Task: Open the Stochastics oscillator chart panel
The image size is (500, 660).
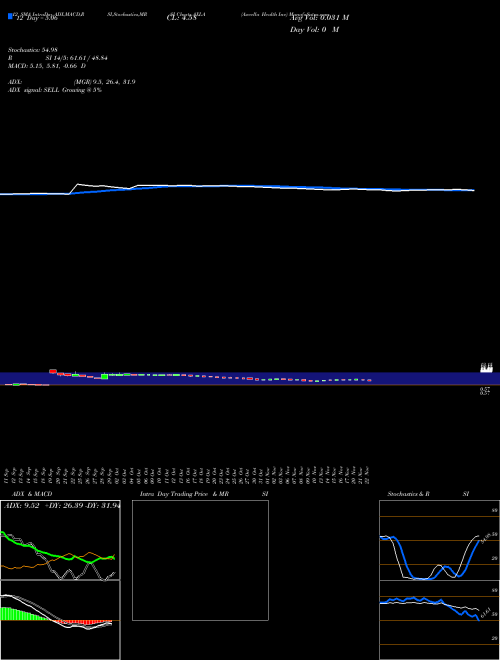Action: pyautogui.click(x=439, y=540)
